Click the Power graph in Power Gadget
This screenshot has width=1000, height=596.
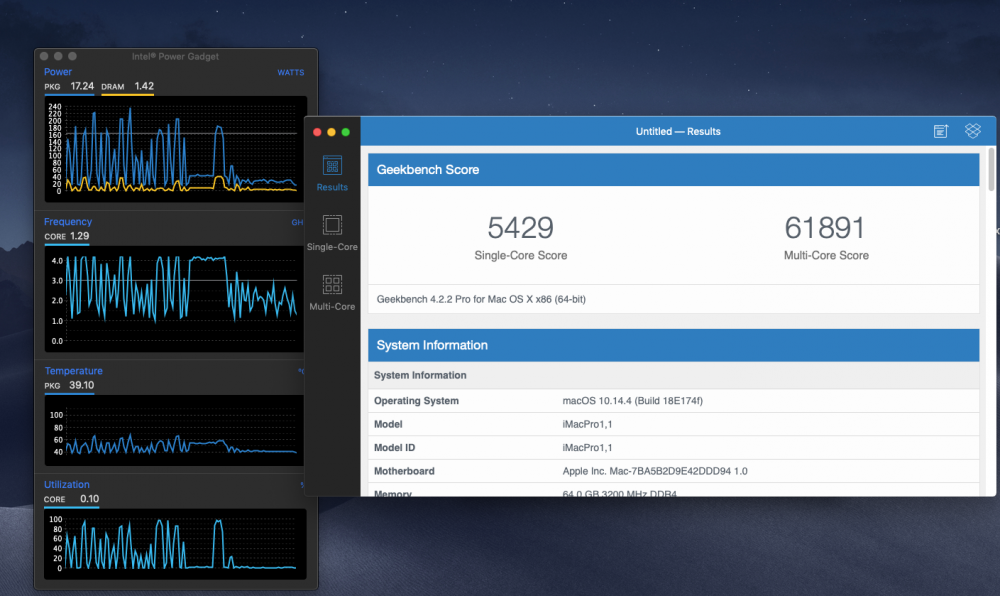point(175,149)
